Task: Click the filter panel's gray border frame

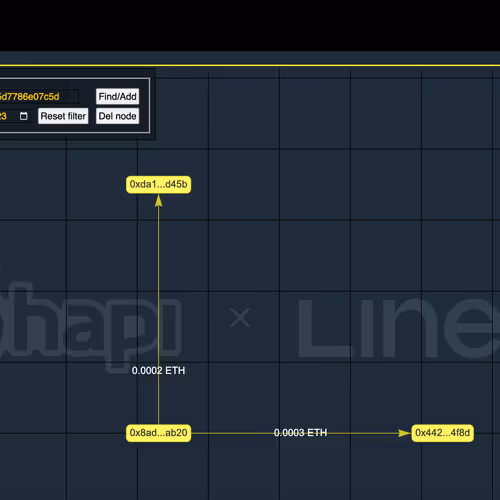Action: [150, 105]
